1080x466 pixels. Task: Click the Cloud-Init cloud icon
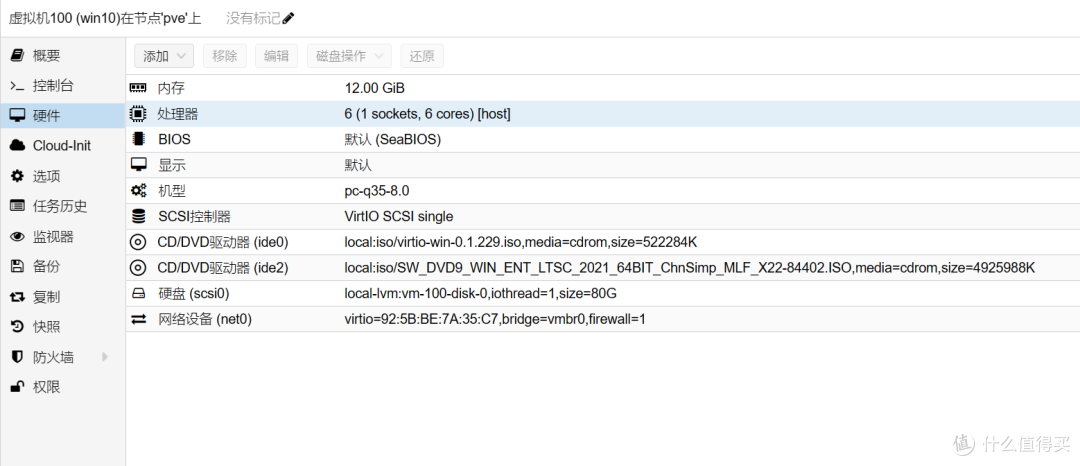tap(17, 146)
